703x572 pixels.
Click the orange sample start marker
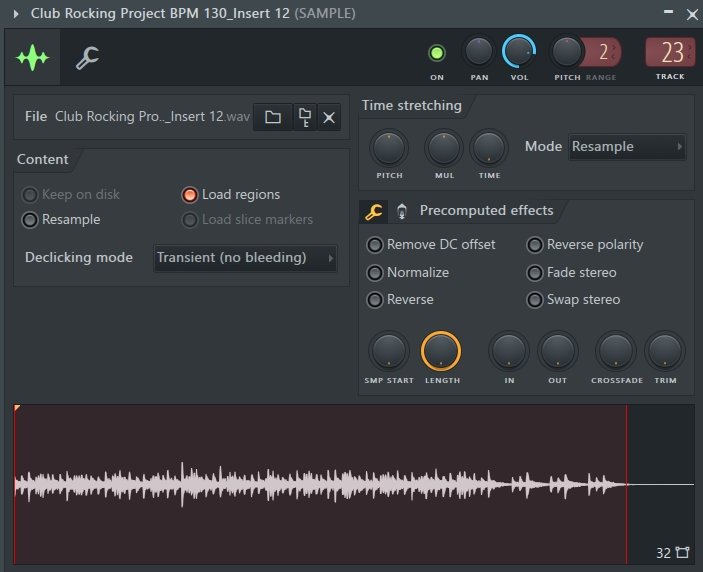17,407
